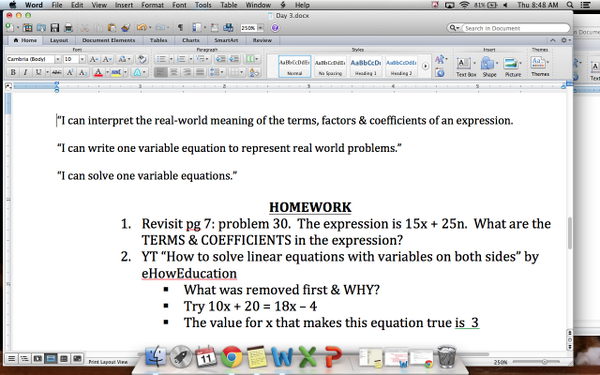Select the Format Painter brush icon
Image resolution: width=600 pixels, height=375 pixels.
[125, 28]
